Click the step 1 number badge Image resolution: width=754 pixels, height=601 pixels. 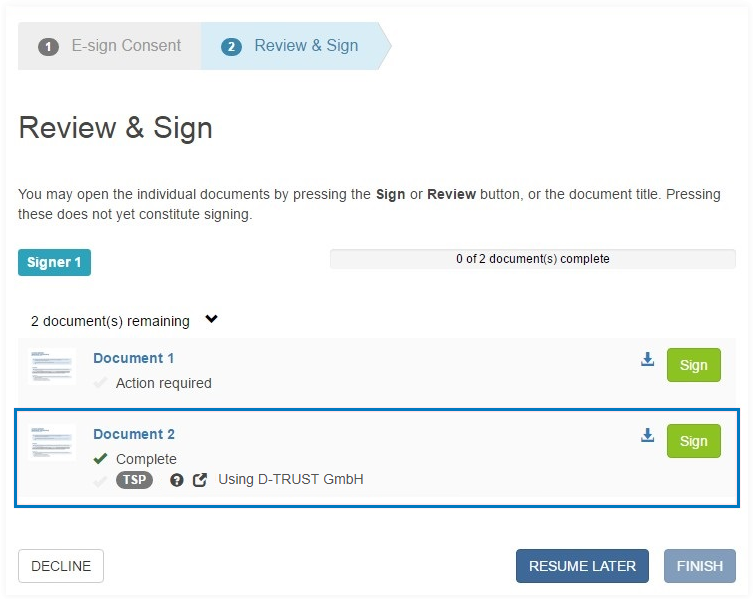pos(48,46)
